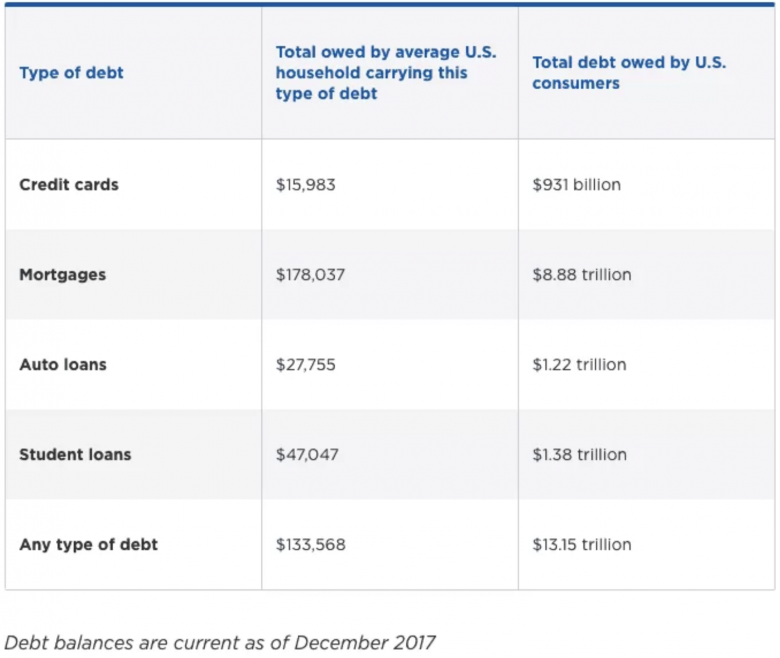This screenshot has width=780, height=658.
Task: Select the "Student loans" row label
Action: click(x=75, y=455)
